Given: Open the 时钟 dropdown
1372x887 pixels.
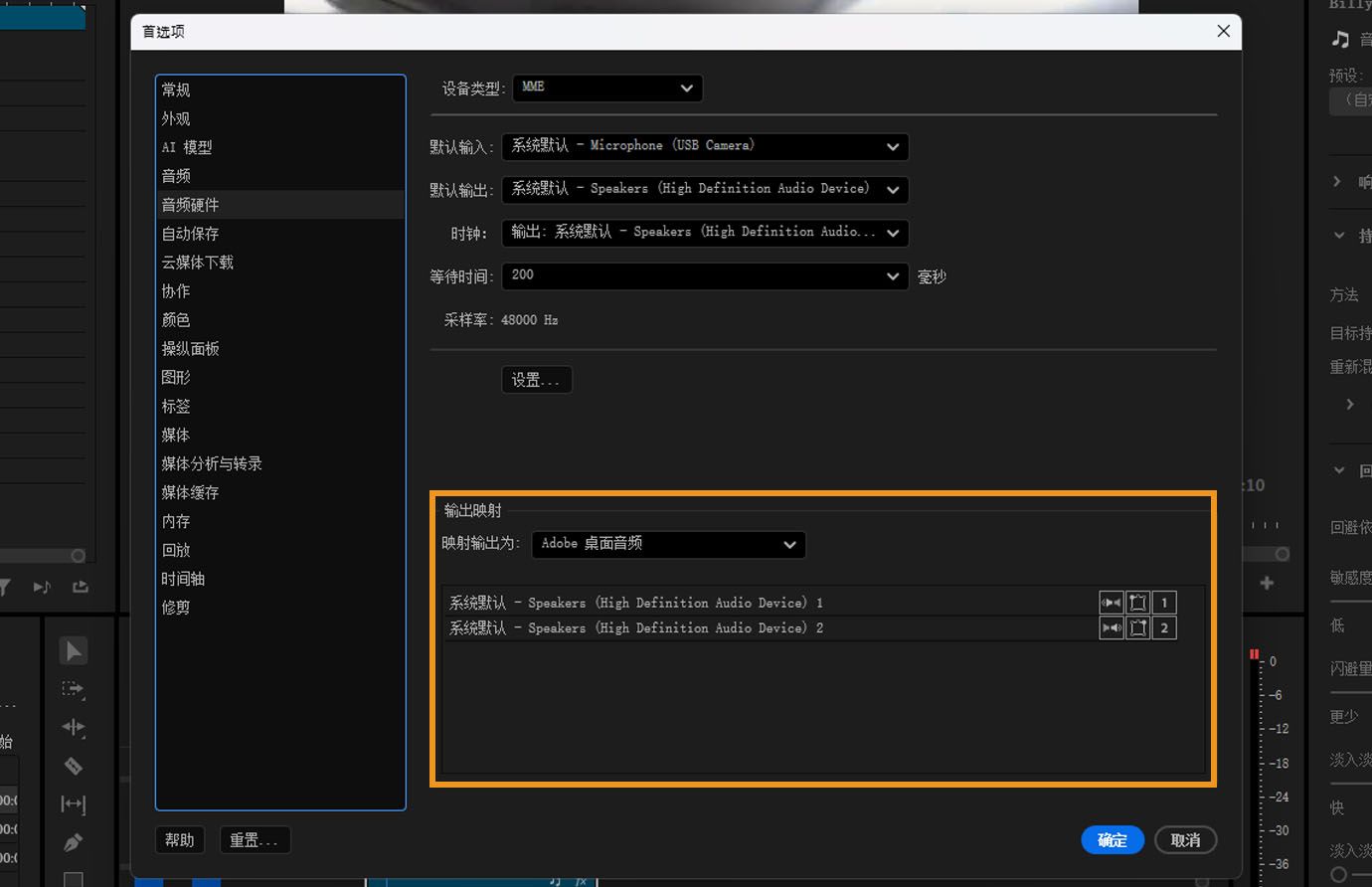Looking at the screenshot, I should tap(705, 233).
